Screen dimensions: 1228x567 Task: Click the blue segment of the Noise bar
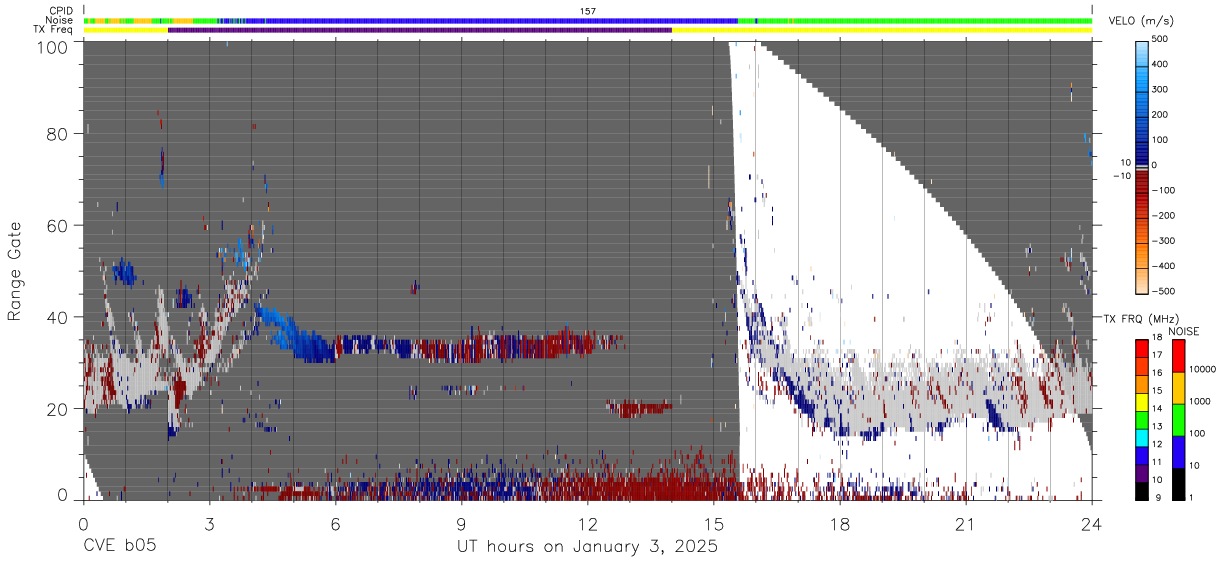(x=490, y=20)
